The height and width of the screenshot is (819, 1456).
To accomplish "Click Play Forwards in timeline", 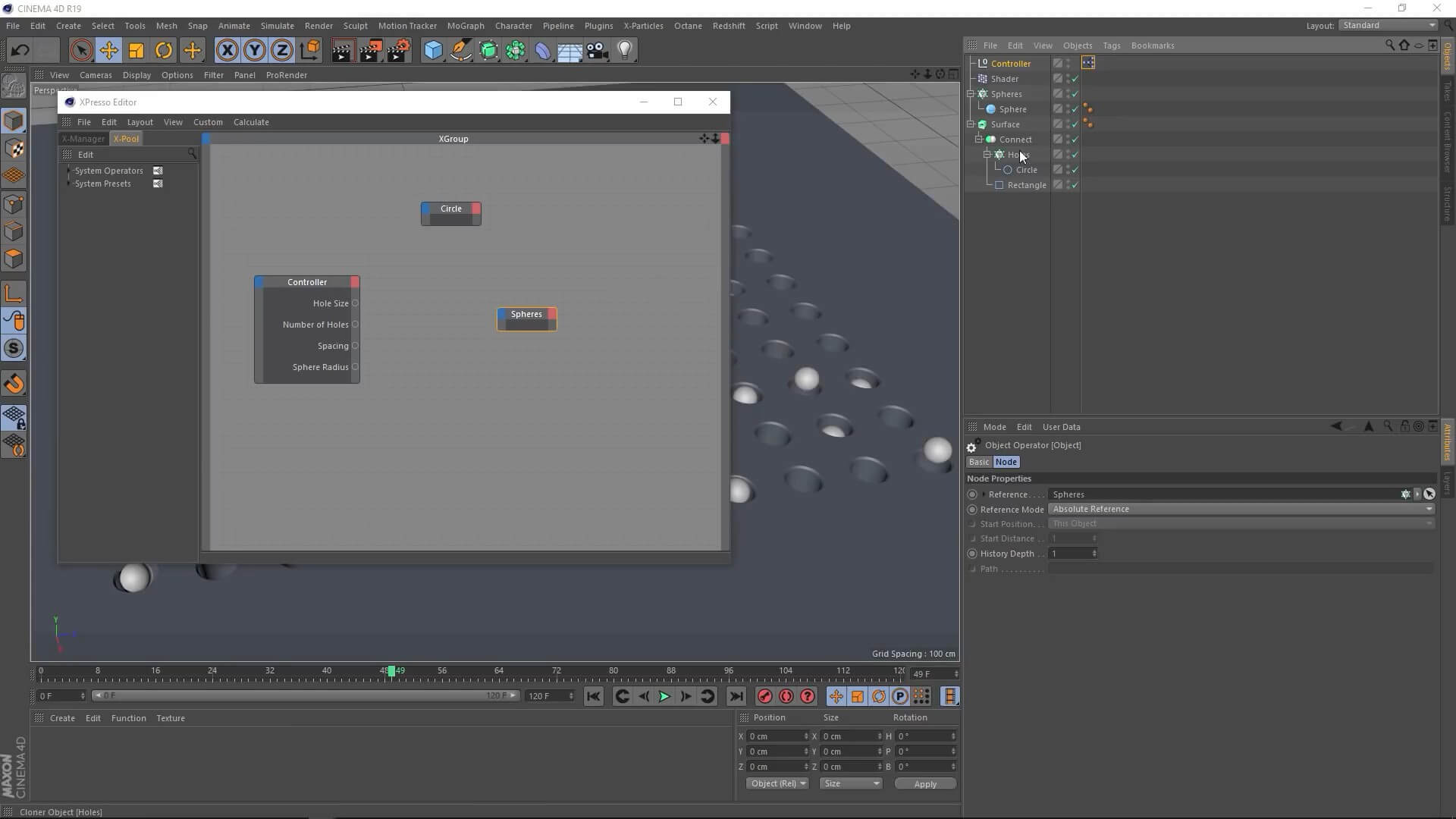I will coord(664,696).
